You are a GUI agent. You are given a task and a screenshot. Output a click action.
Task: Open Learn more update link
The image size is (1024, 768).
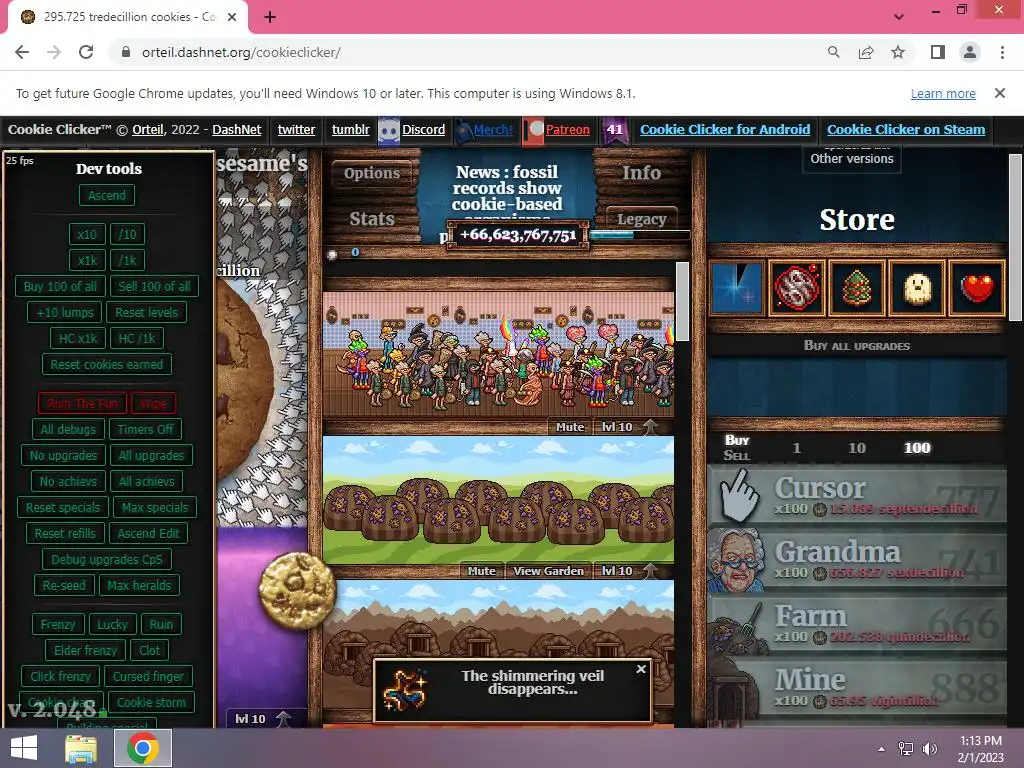coord(943,93)
